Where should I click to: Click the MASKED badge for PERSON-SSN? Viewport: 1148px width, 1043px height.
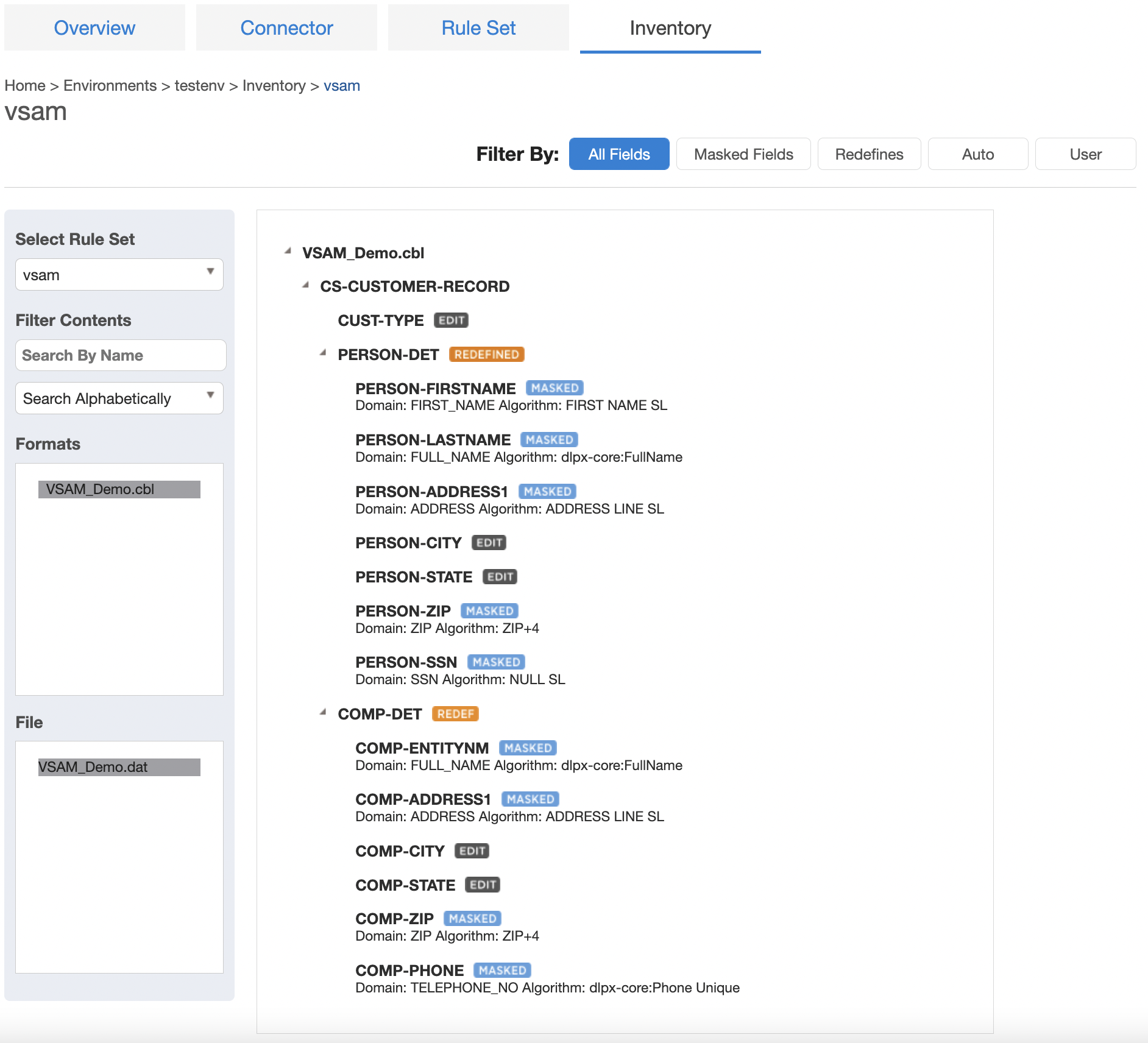[496, 662]
